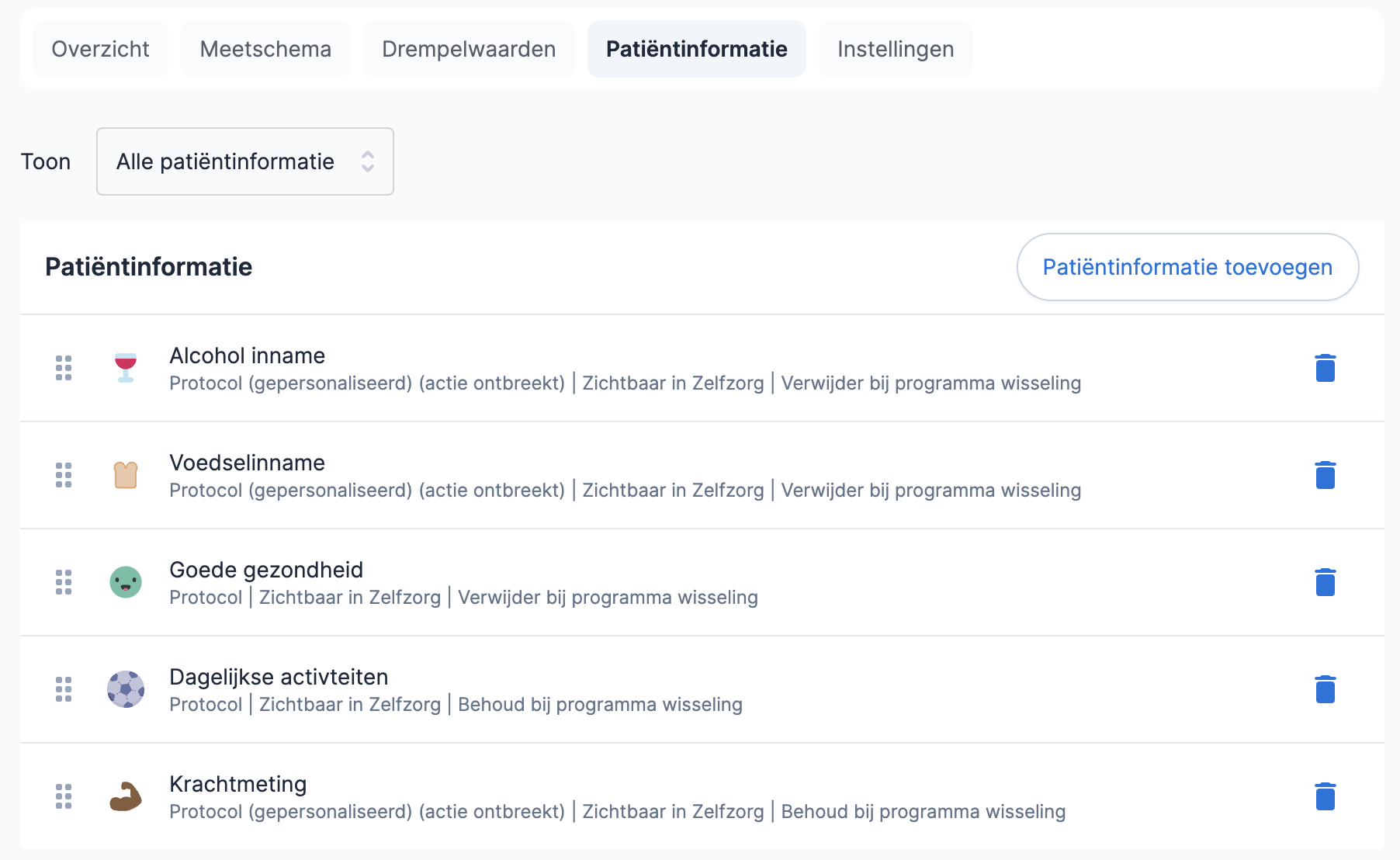Grab the drag handle of Alcohol inname
This screenshot has width=1400, height=860.
coord(64,368)
